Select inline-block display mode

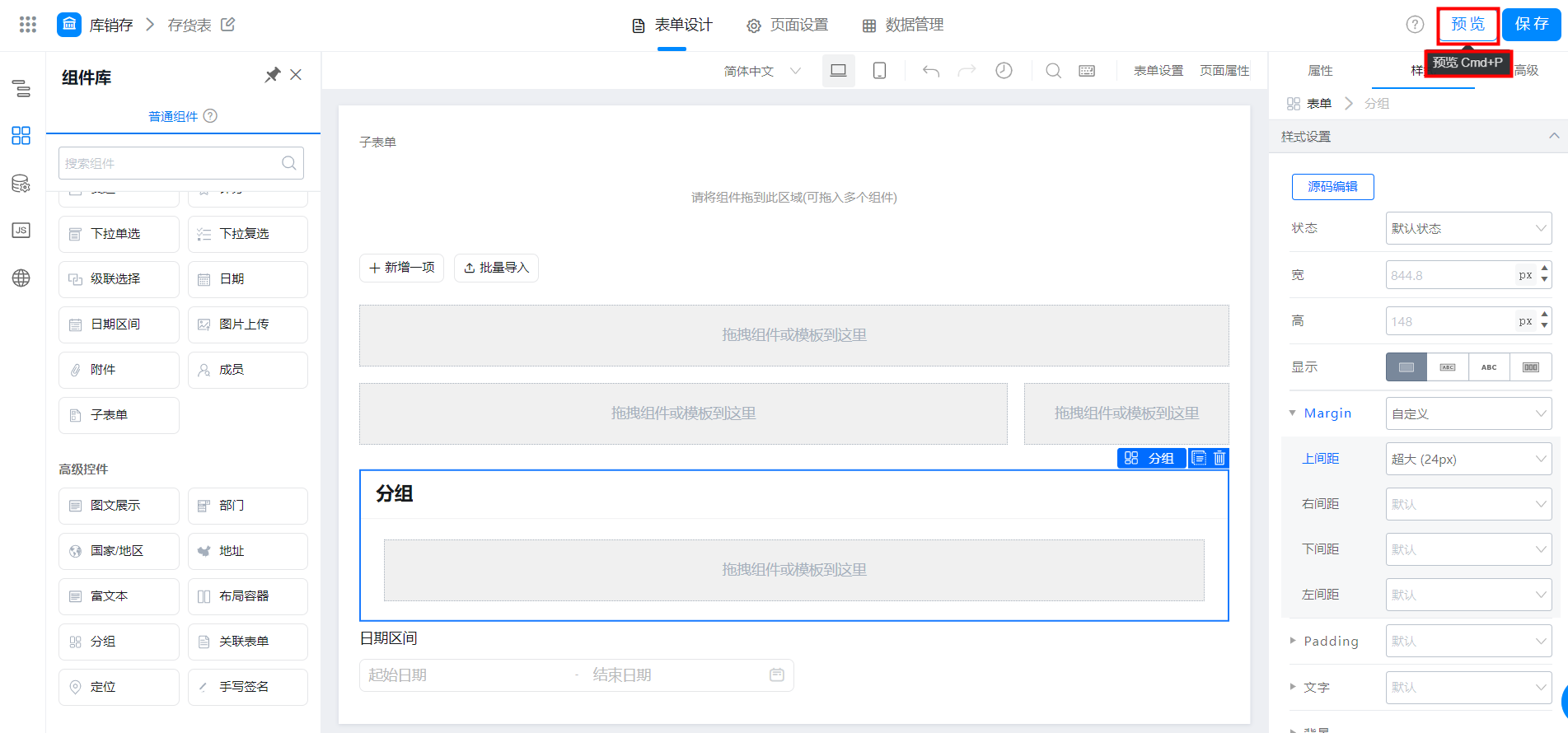coord(1448,367)
